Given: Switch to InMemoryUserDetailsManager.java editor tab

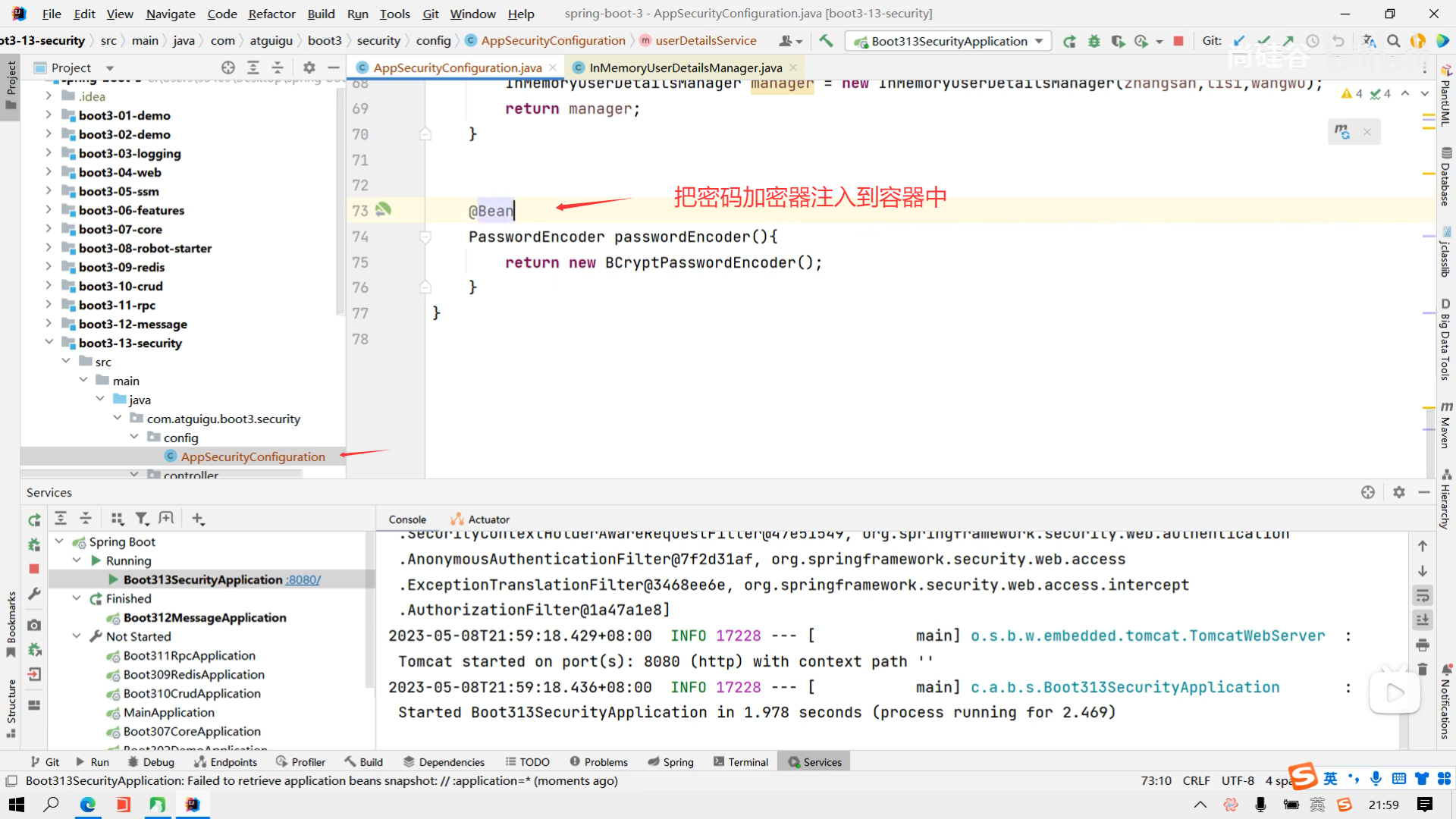Looking at the screenshot, I should [685, 67].
